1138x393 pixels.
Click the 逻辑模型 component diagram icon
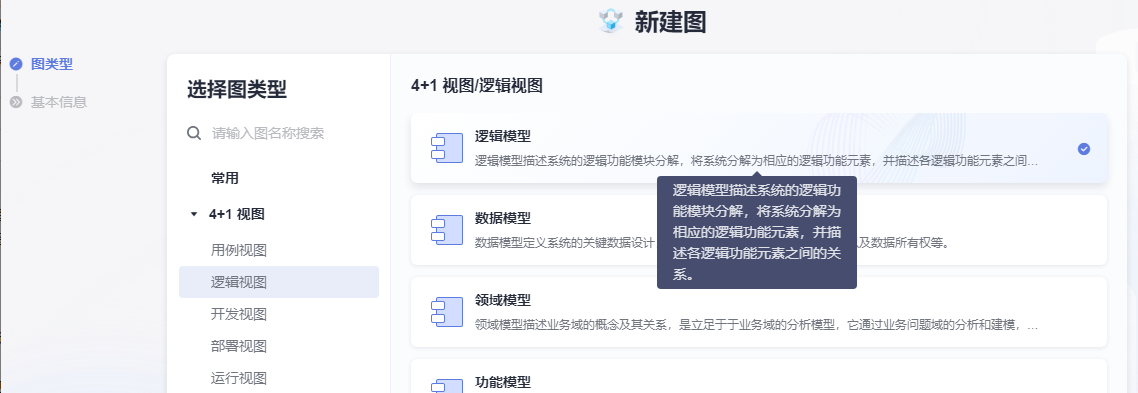coord(447,148)
